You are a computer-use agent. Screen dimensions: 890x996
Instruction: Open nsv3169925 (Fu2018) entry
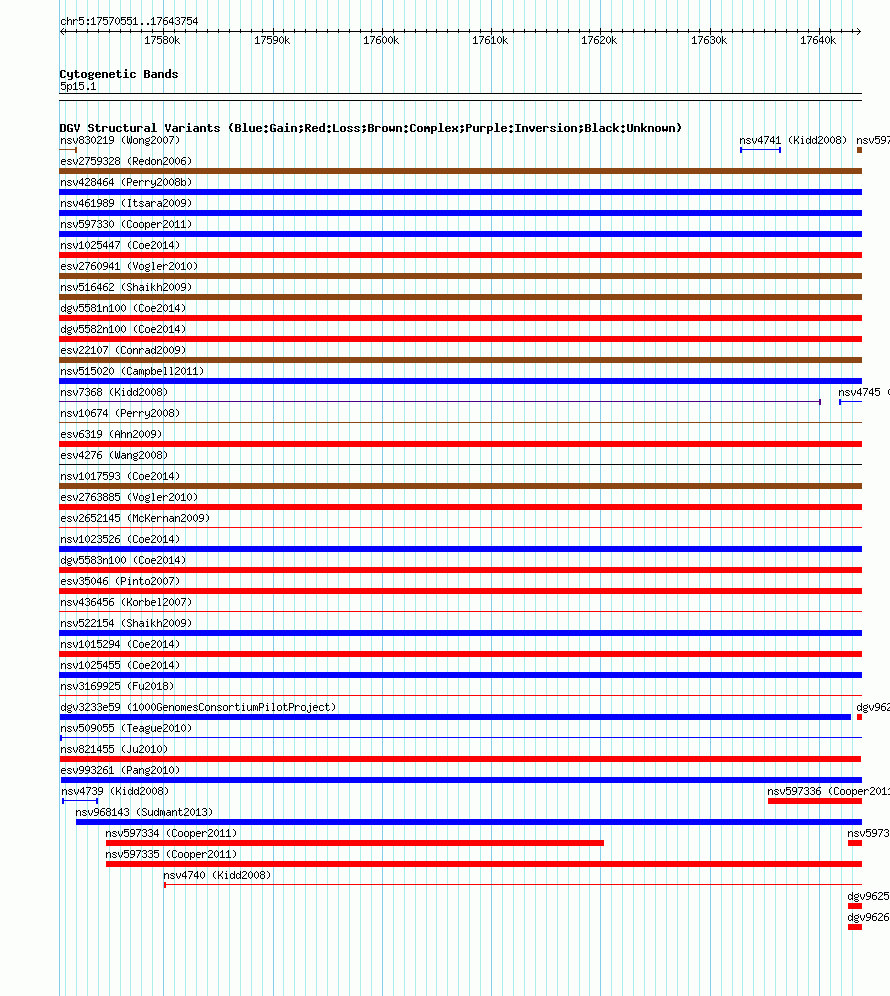click(117, 685)
